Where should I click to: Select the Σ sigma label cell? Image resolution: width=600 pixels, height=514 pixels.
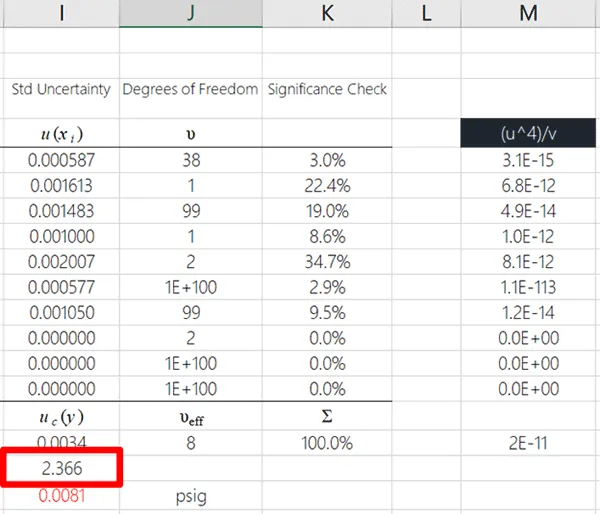[327, 416]
